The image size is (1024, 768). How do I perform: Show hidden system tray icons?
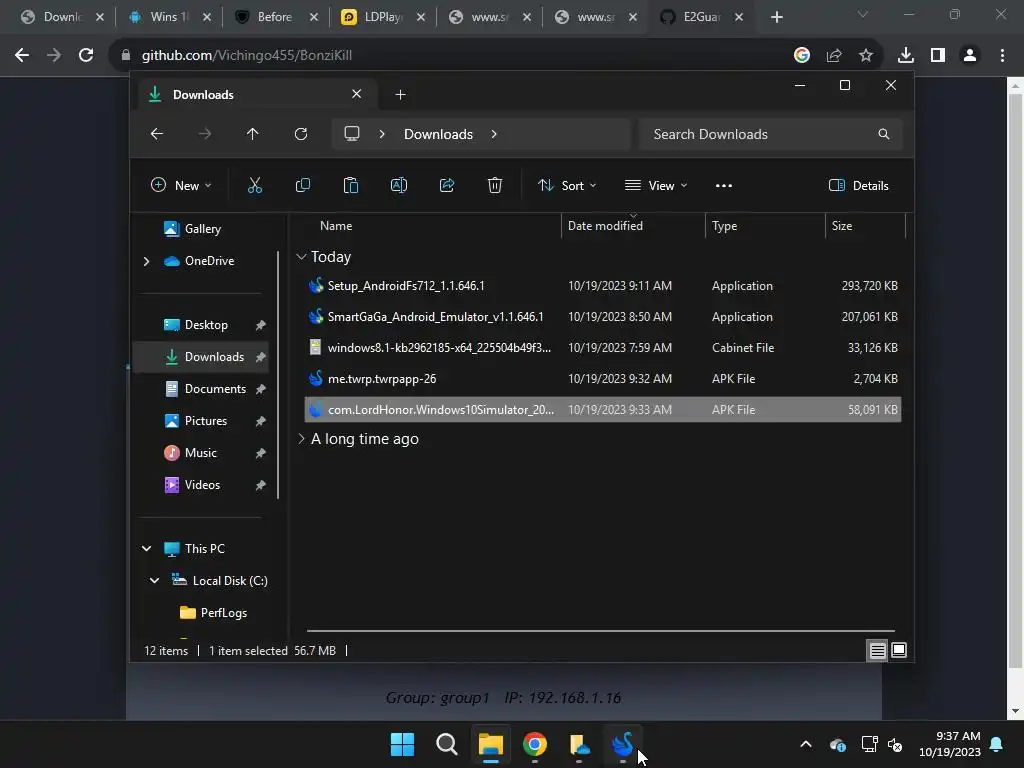coord(806,744)
